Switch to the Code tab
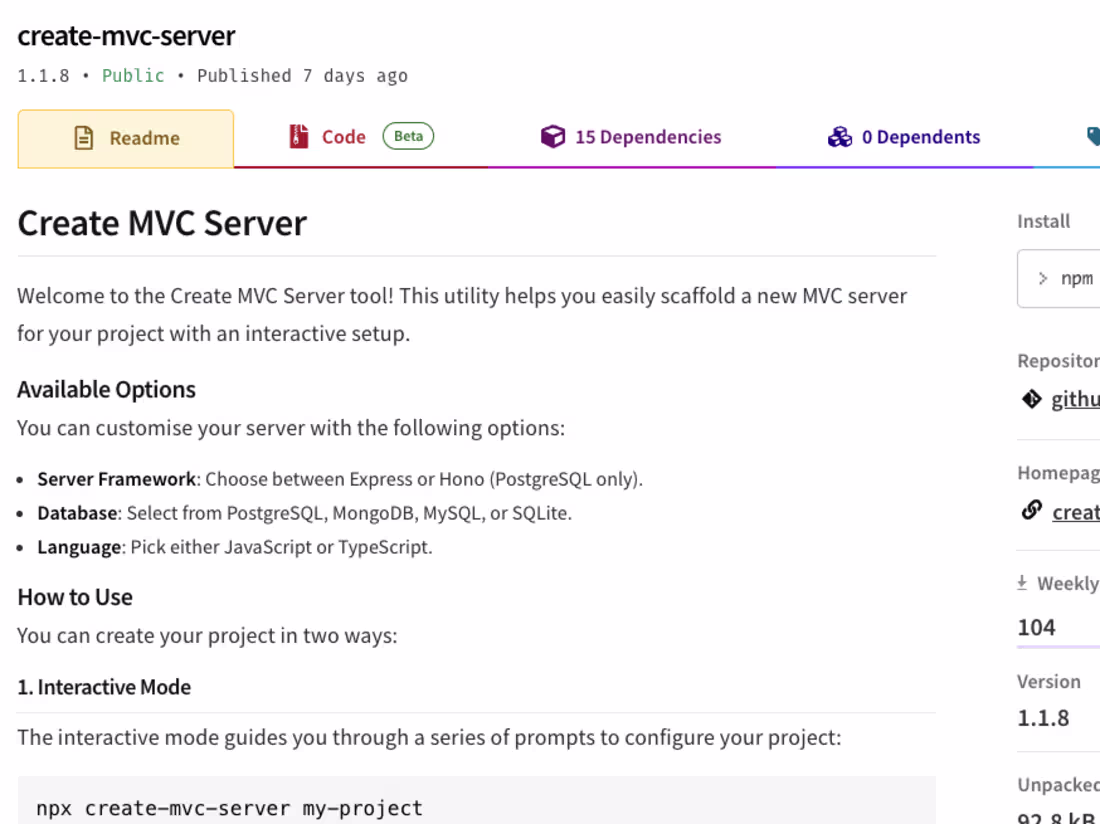The width and height of the screenshot is (1100, 824). coord(345,136)
